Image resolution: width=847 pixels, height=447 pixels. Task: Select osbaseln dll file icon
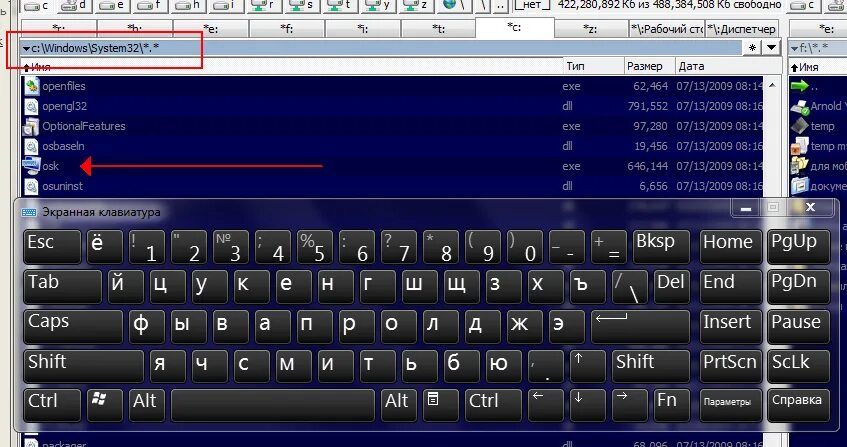32,146
